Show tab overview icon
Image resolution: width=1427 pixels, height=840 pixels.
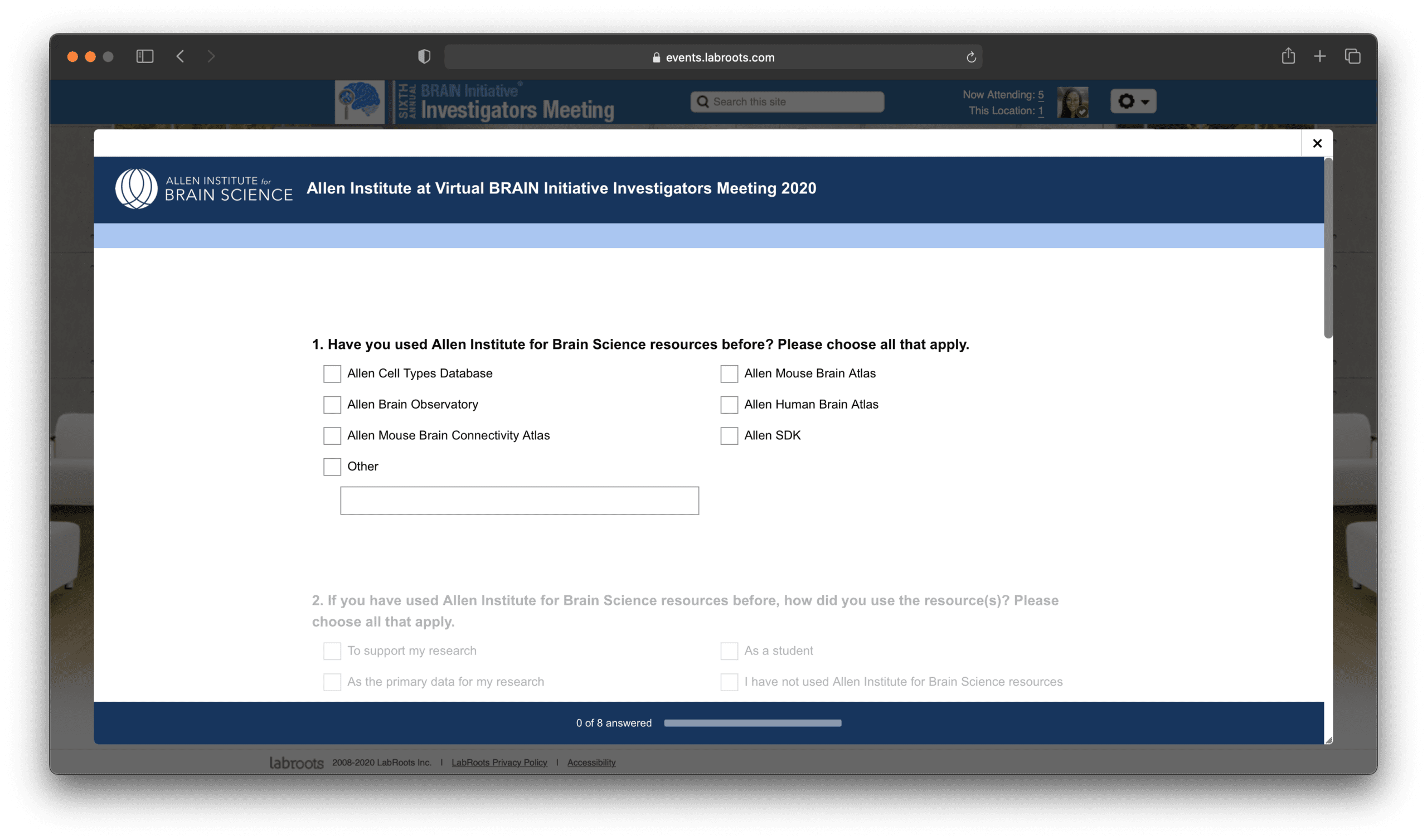[x=1352, y=56]
